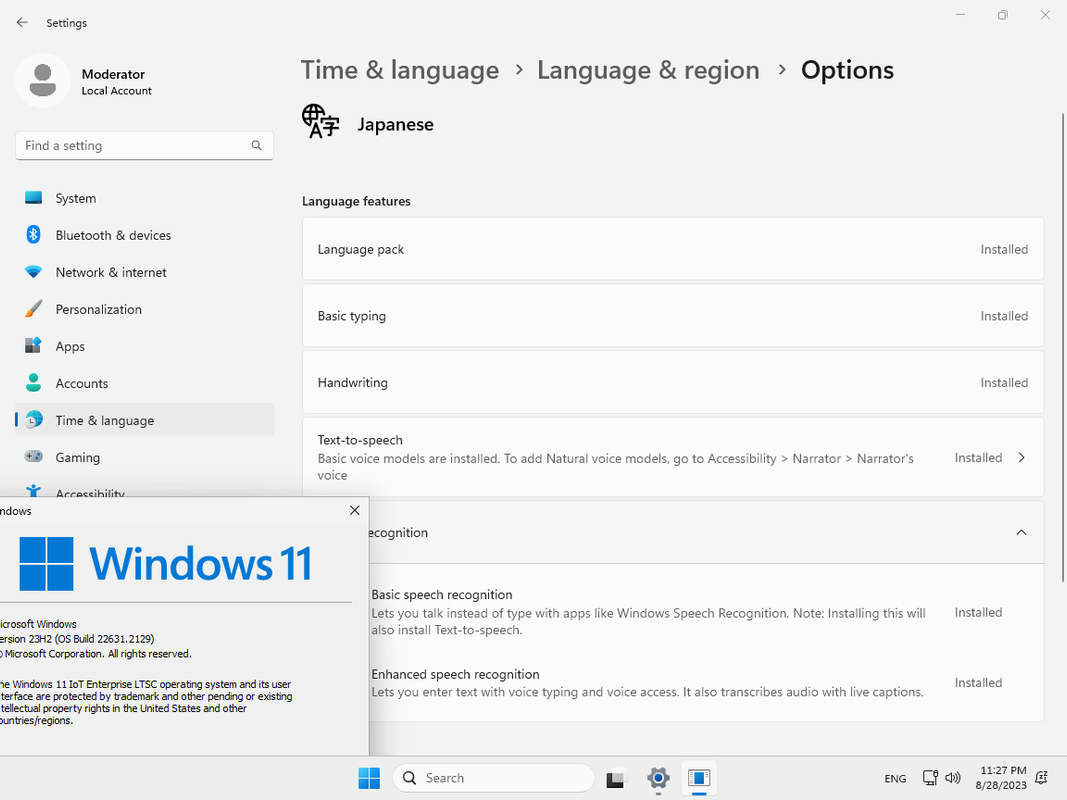Close the About Windows dialog
Screen dimensions: 1067x800
(355, 510)
